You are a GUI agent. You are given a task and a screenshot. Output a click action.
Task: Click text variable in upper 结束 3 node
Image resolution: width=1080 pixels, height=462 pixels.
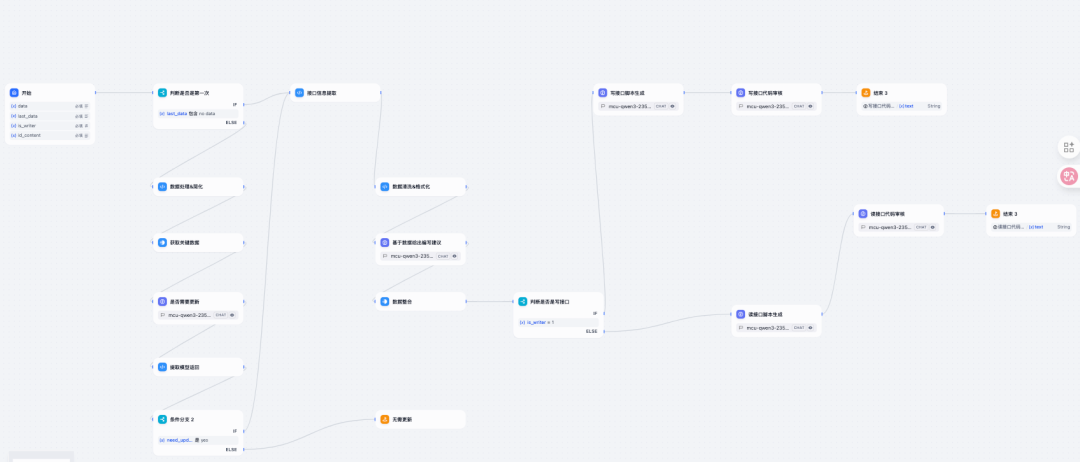point(906,106)
